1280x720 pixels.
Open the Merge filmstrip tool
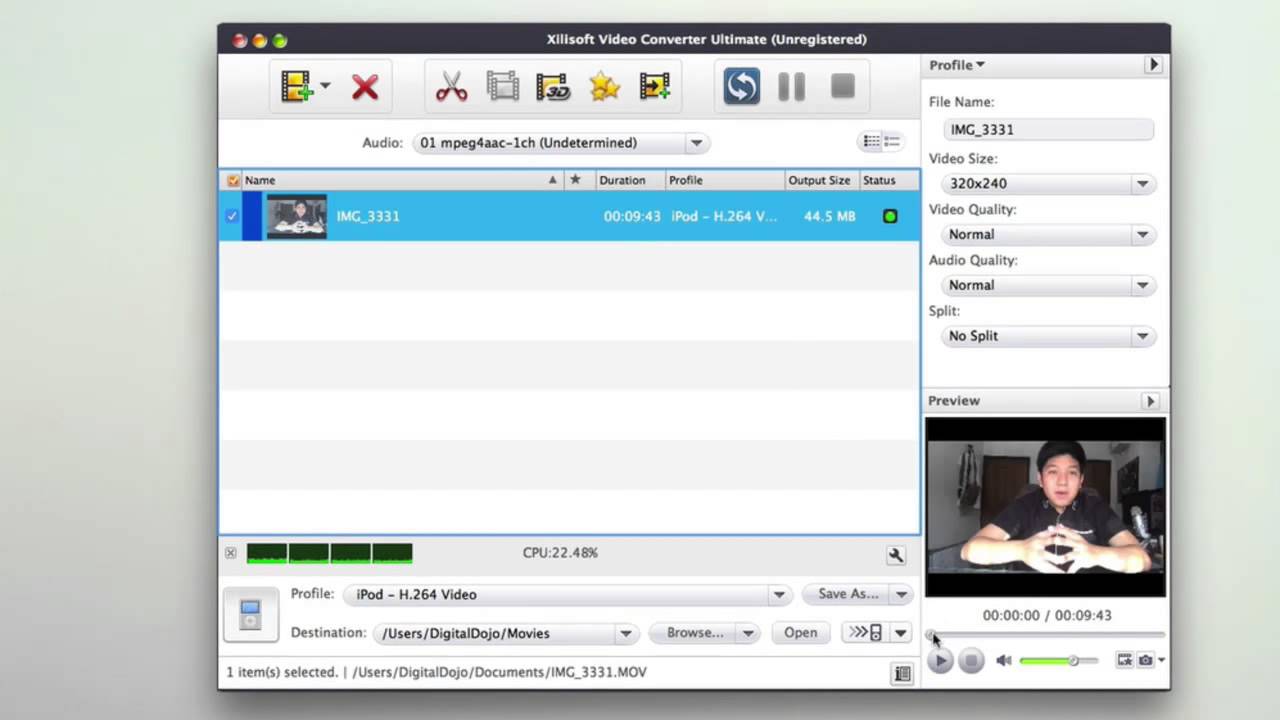point(503,86)
